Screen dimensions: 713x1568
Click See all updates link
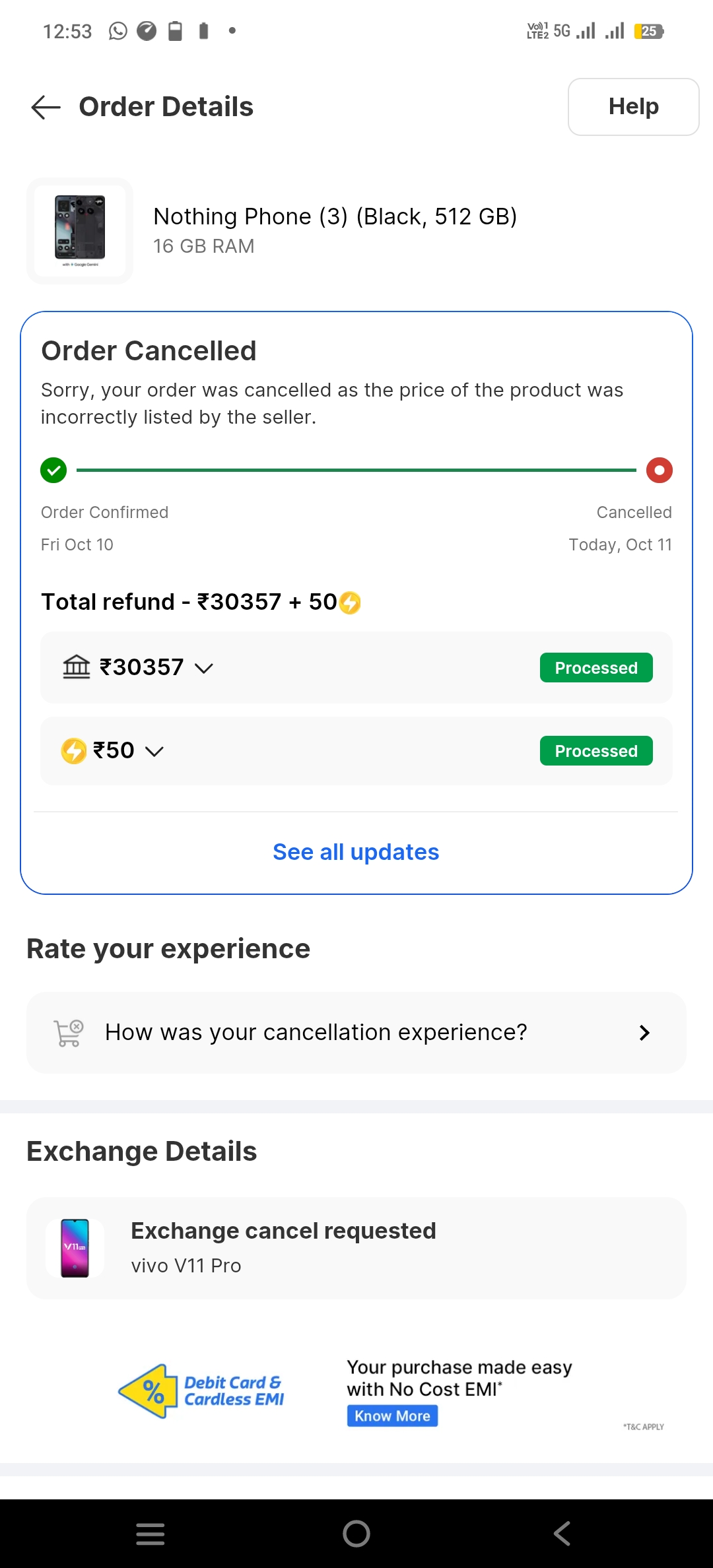click(356, 852)
